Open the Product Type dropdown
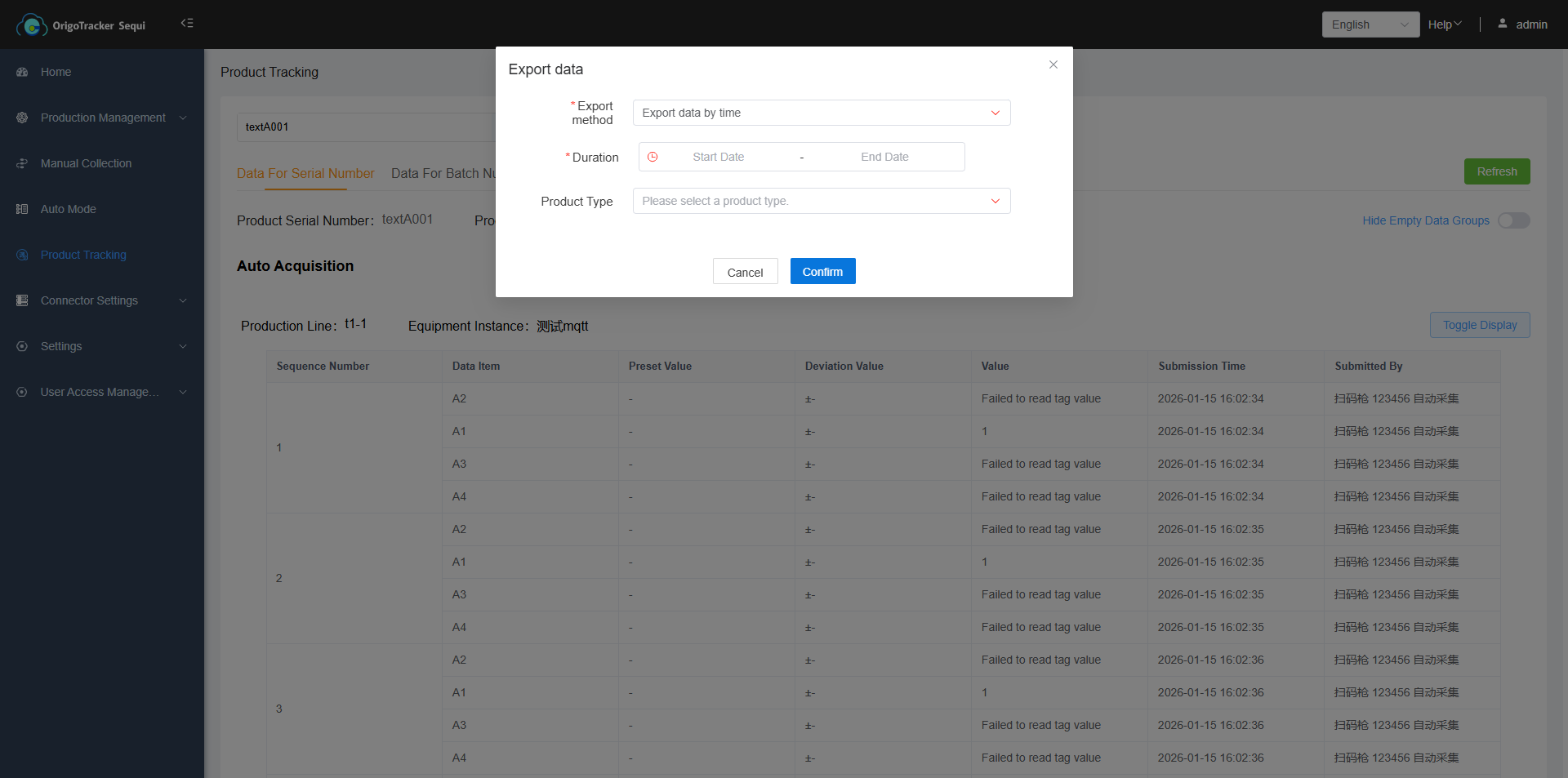This screenshot has width=1568, height=778. pyautogui.click(x=821, y=201)
